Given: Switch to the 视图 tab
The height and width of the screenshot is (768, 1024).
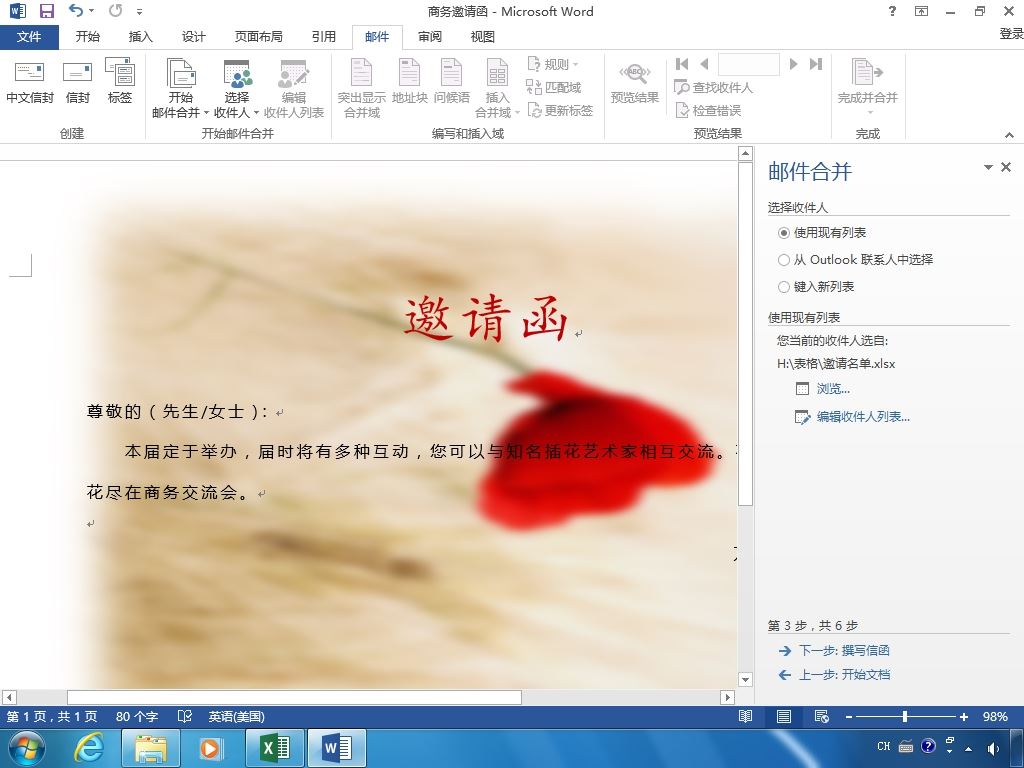Looking at the screenshot, I should tap(482, 37).
